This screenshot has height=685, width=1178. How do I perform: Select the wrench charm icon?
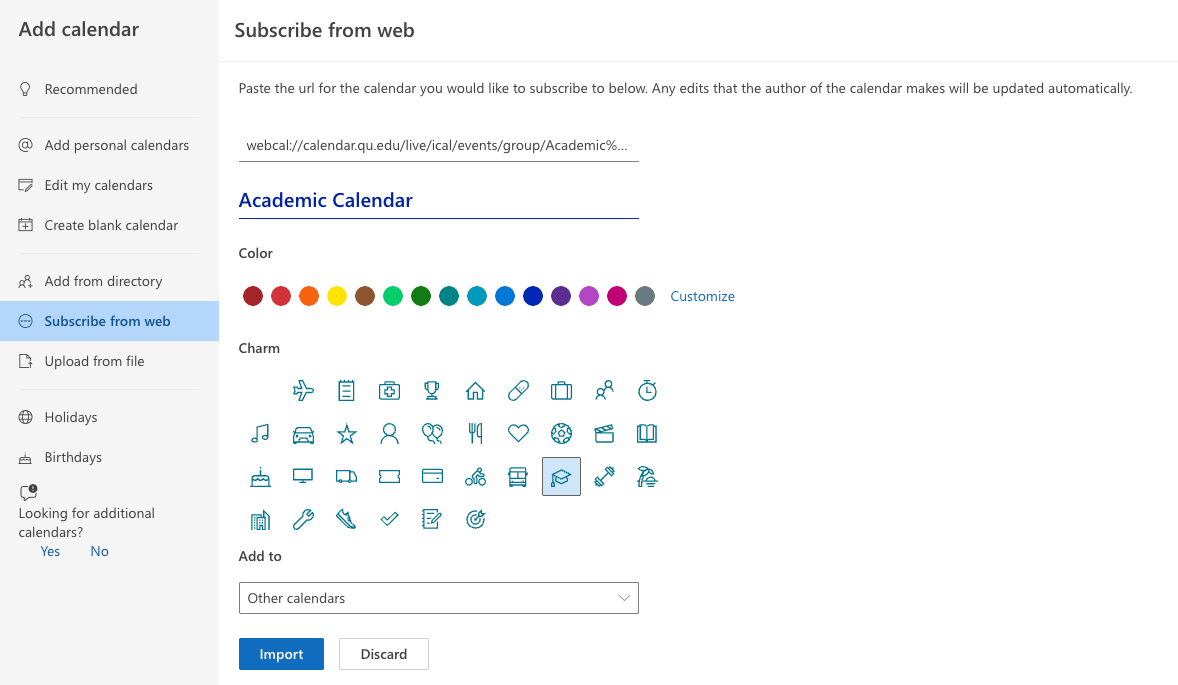pos(303,519)
